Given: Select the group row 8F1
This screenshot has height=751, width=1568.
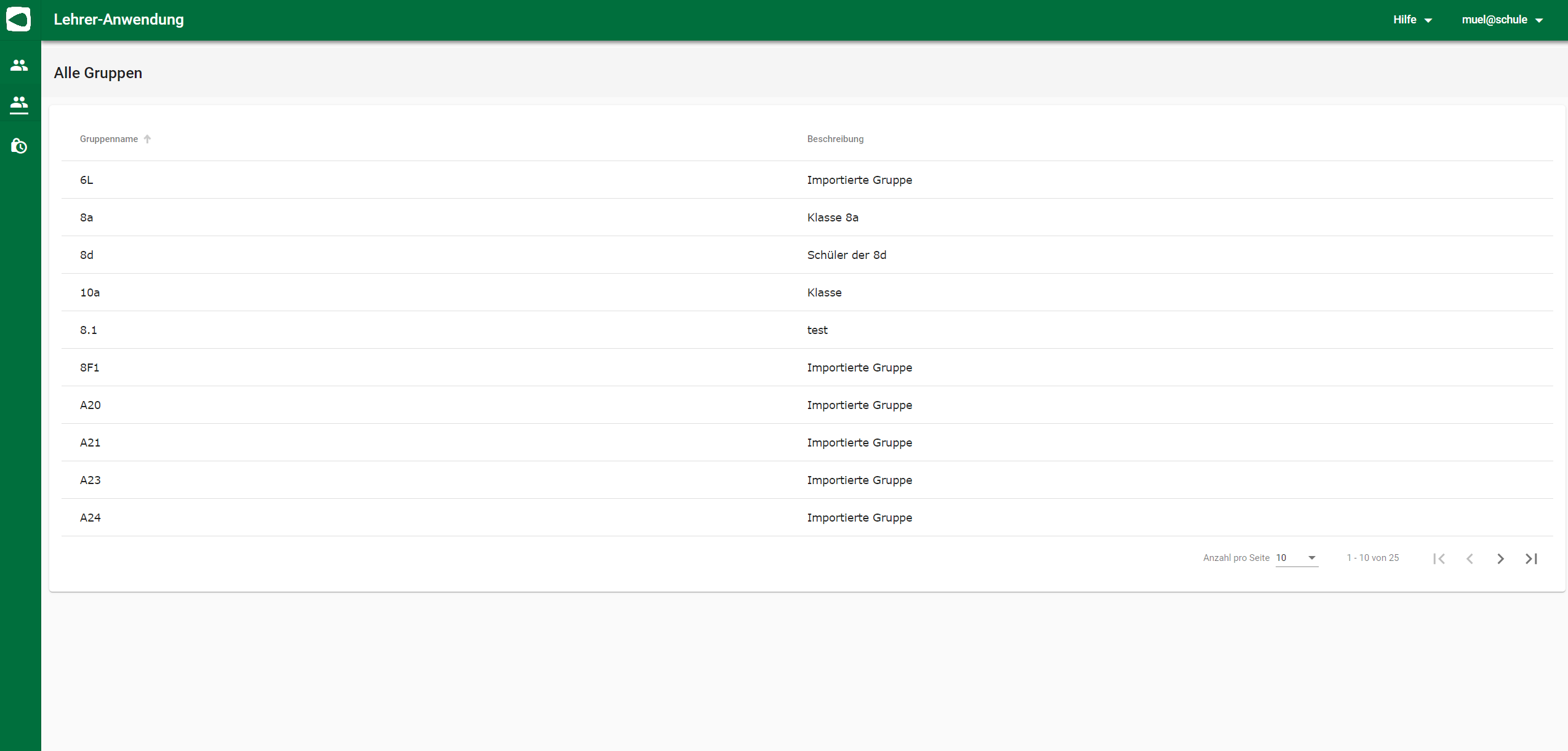Looking at the screenshot, I should [x=807, y=367].
